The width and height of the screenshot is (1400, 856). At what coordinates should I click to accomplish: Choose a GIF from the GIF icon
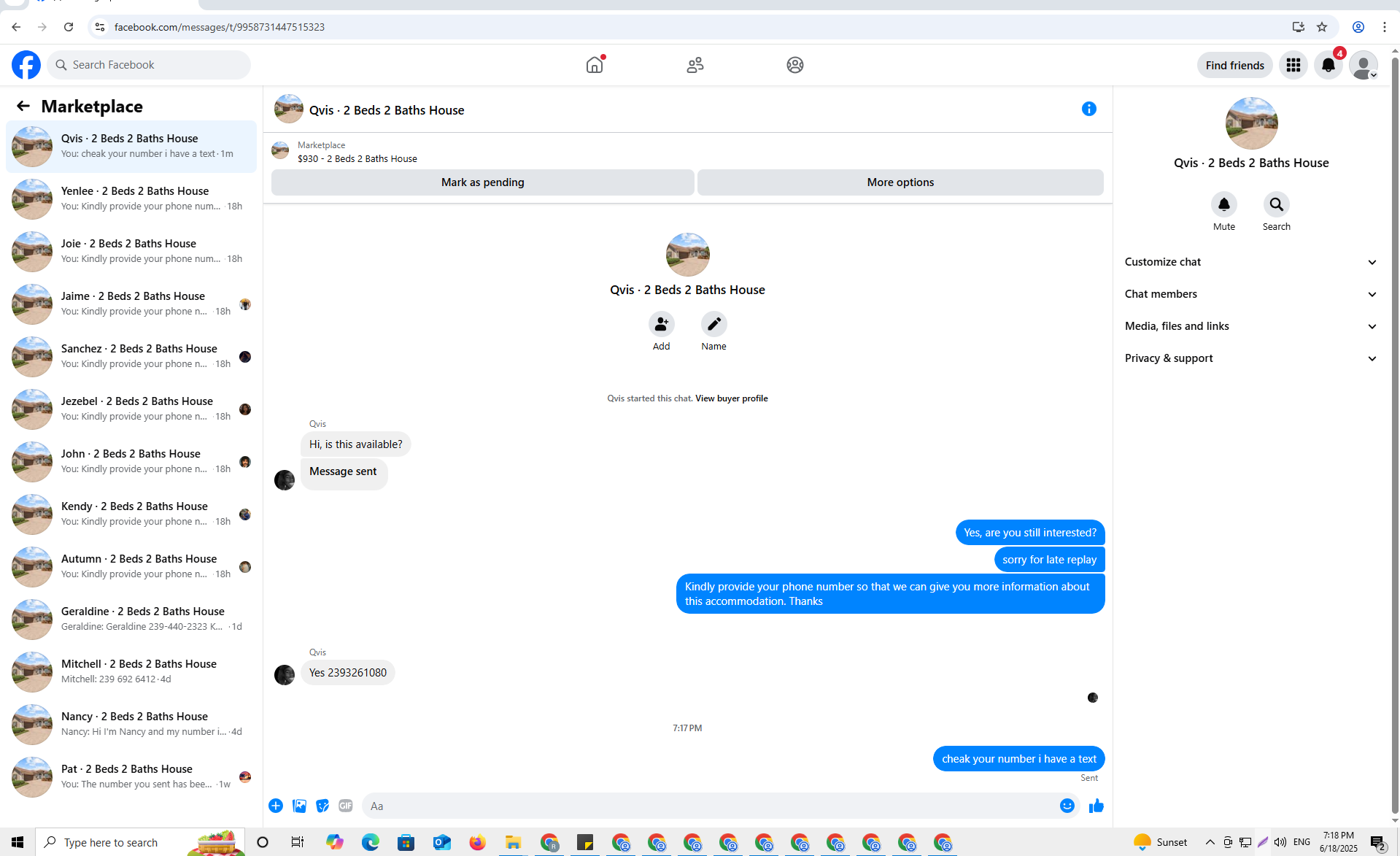[x=346, y=806]
